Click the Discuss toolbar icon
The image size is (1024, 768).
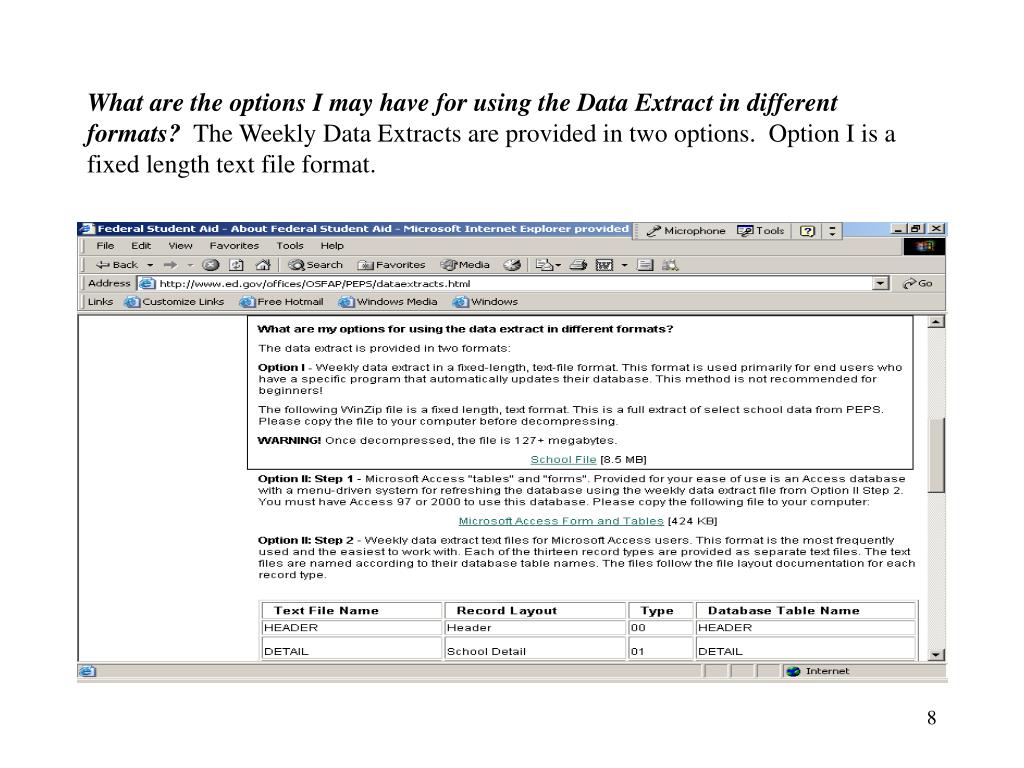(645, 265)
